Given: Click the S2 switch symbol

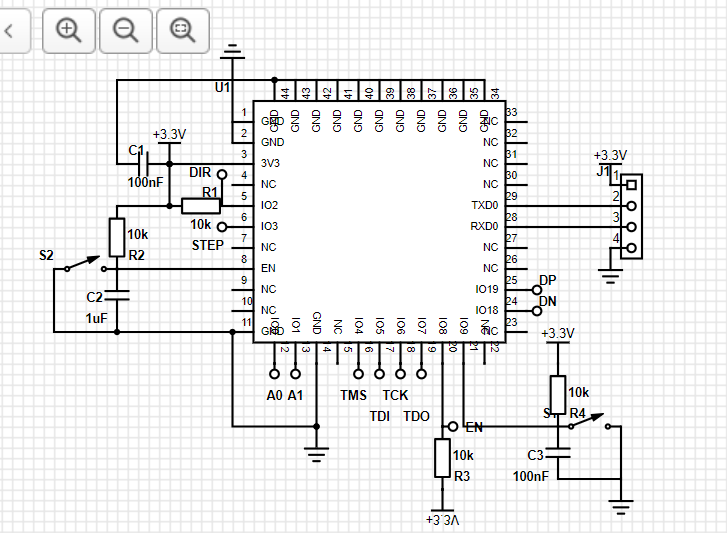Looking at the screenshot, I should pyautogui.click(x=85, y=264).
